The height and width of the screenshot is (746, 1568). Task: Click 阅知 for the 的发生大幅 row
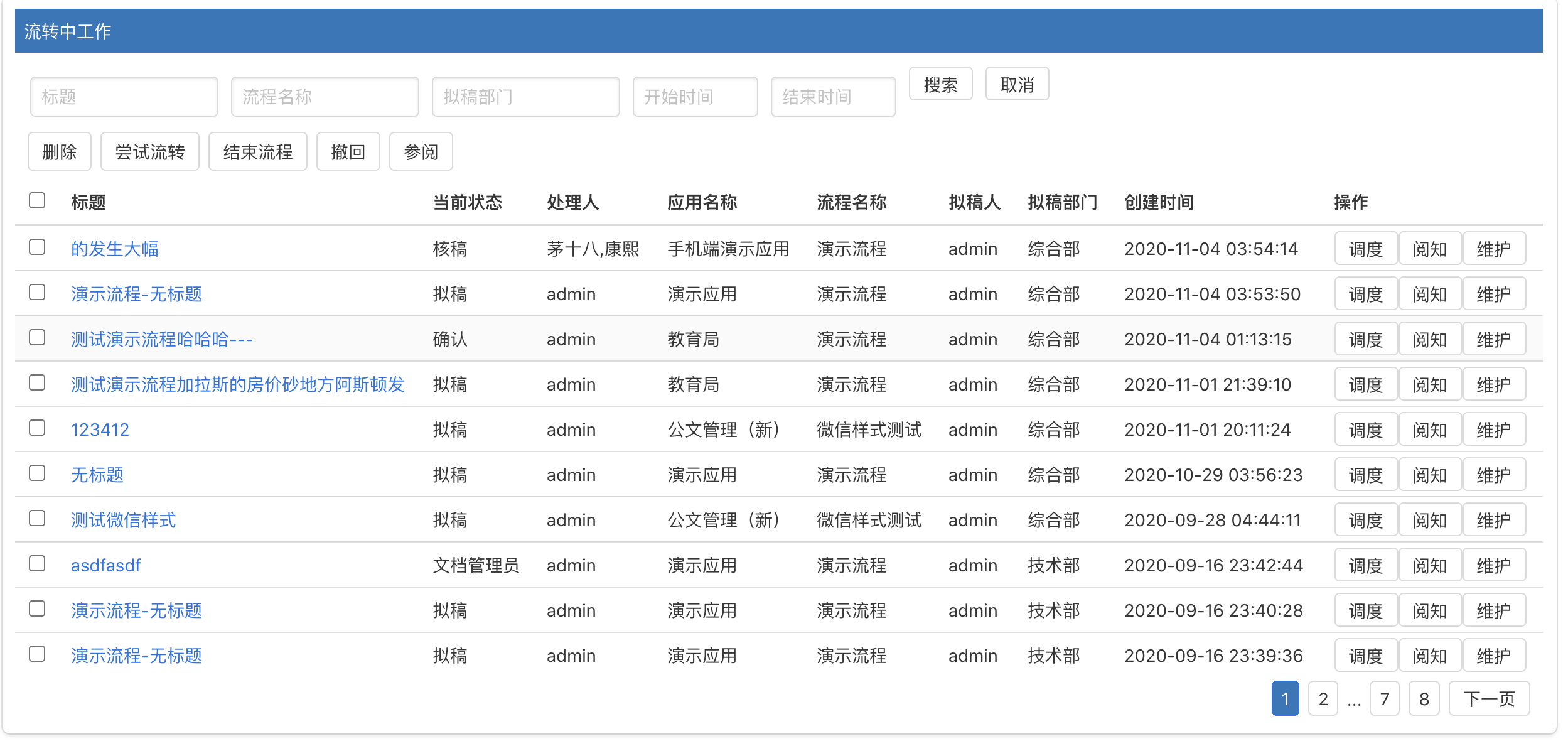coord(1431,249)
